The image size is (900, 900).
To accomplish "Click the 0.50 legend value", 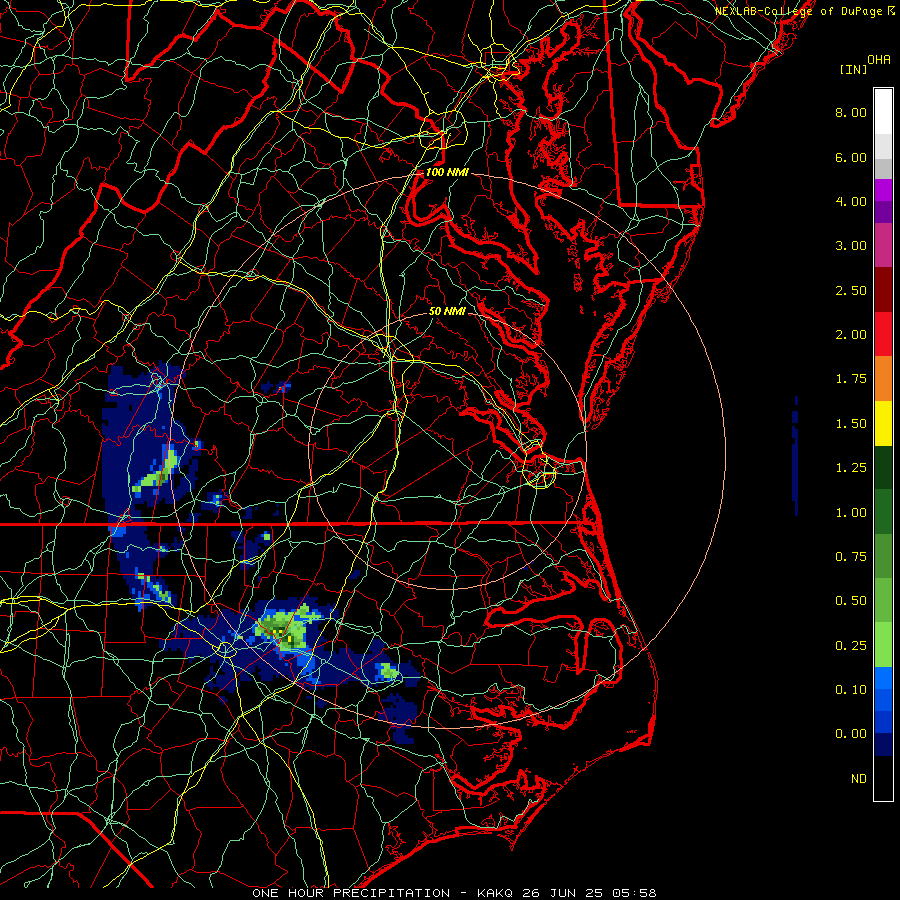I will (x=851, y=601).
